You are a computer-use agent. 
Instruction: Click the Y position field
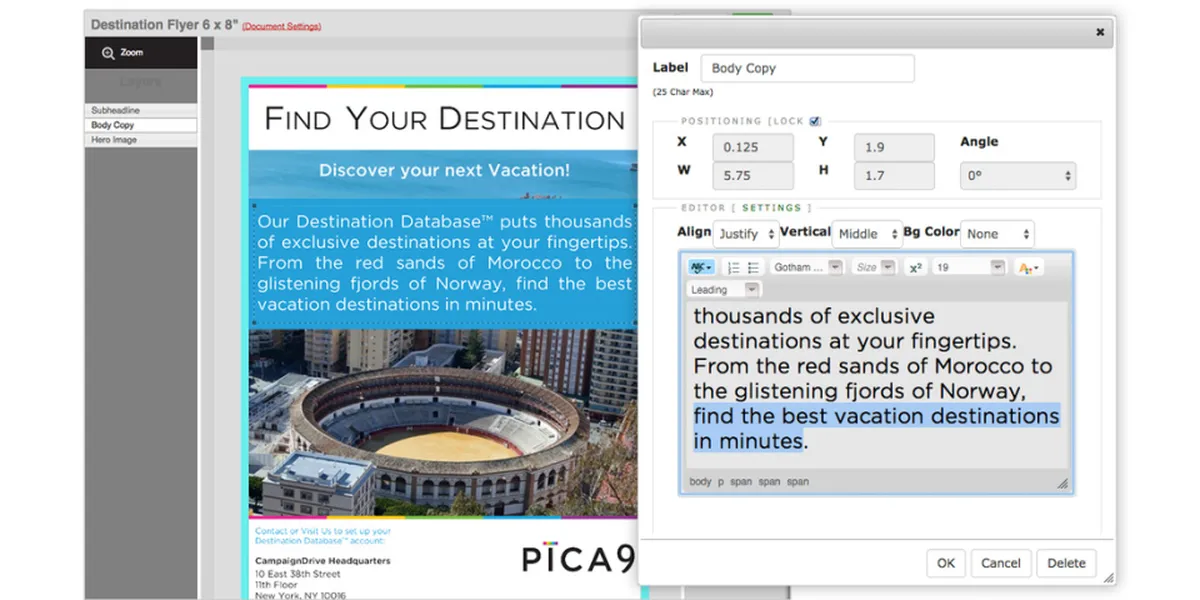pos(894,147)
